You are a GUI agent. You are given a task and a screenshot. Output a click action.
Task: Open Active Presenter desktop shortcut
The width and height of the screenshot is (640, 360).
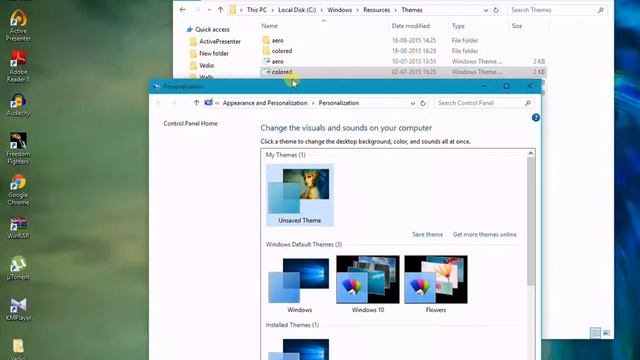click(18, 25)
